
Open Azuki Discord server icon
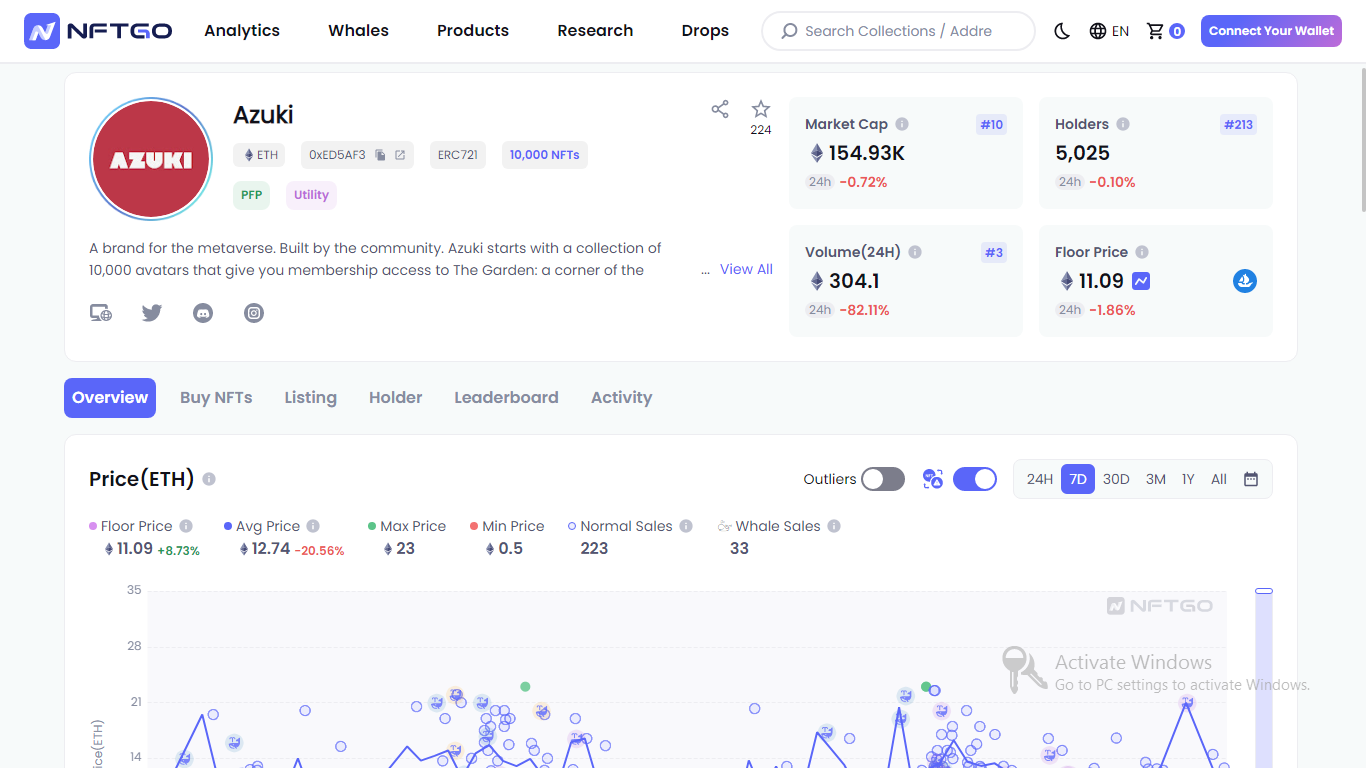[203, 313]
